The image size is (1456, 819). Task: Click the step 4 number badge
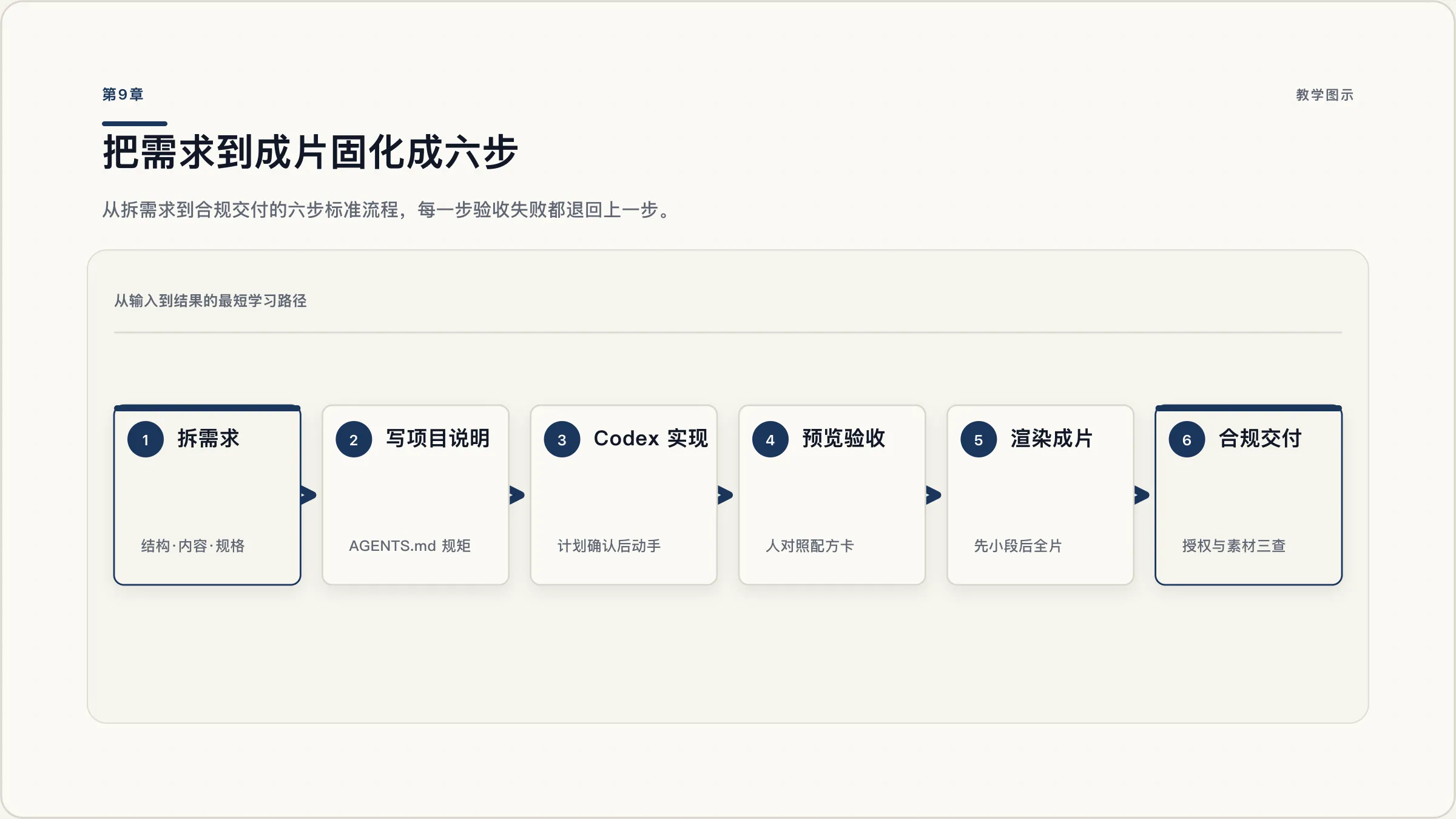(x=770, y=439)
